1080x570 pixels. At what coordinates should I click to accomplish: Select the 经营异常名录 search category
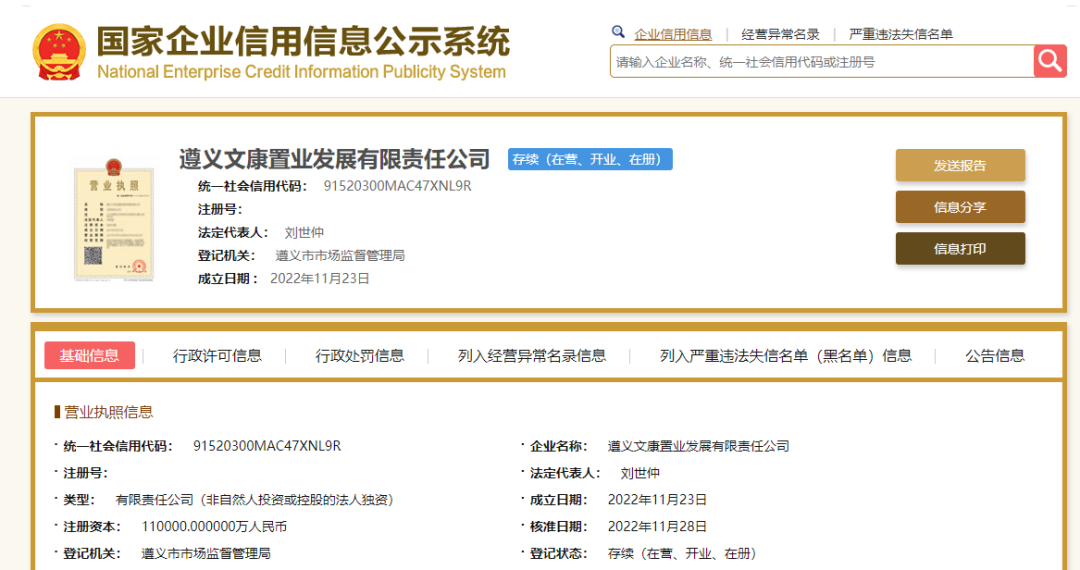coord(780,34)
